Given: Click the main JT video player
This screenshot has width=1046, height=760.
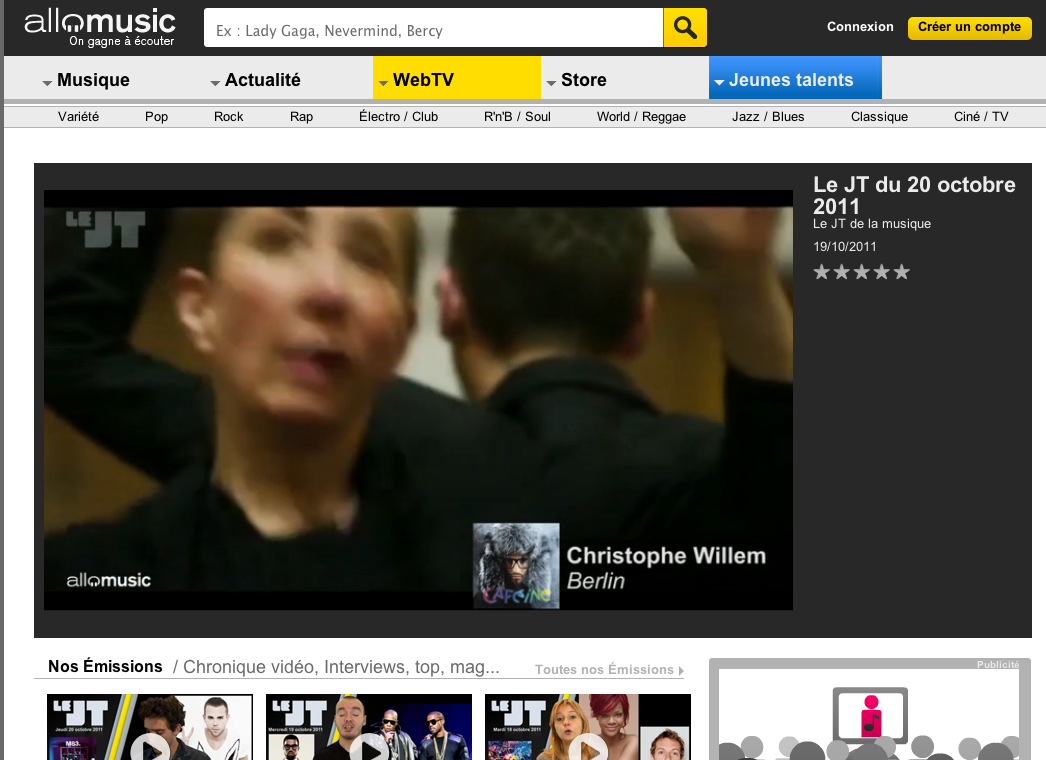Looking at the screenshot, I should coord(418,400).
